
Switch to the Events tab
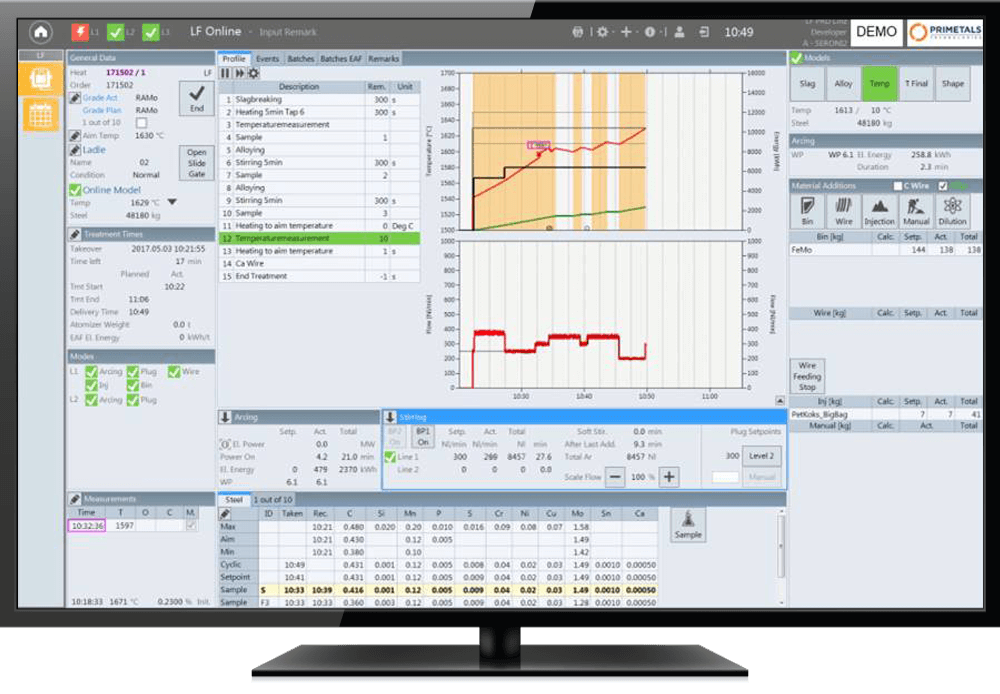pos(267,59)
